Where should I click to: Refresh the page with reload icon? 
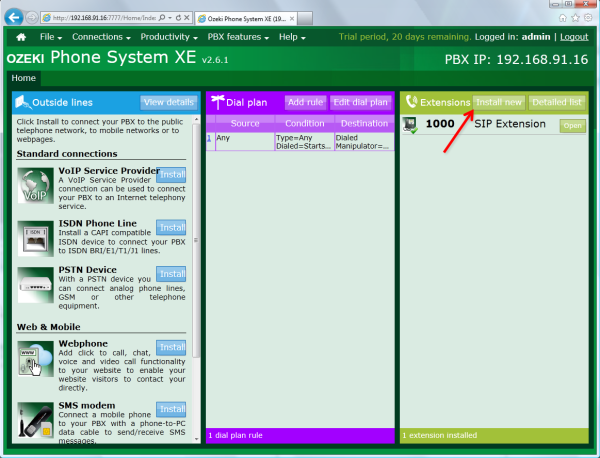tap(178, 18)
